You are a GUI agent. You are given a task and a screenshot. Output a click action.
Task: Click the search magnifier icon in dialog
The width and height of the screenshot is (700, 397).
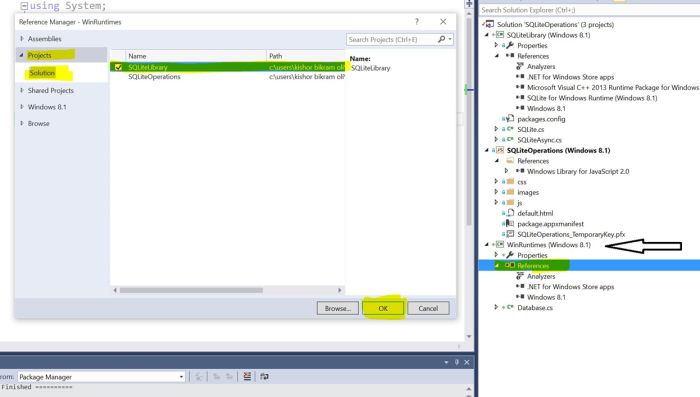tap(442, 39)
